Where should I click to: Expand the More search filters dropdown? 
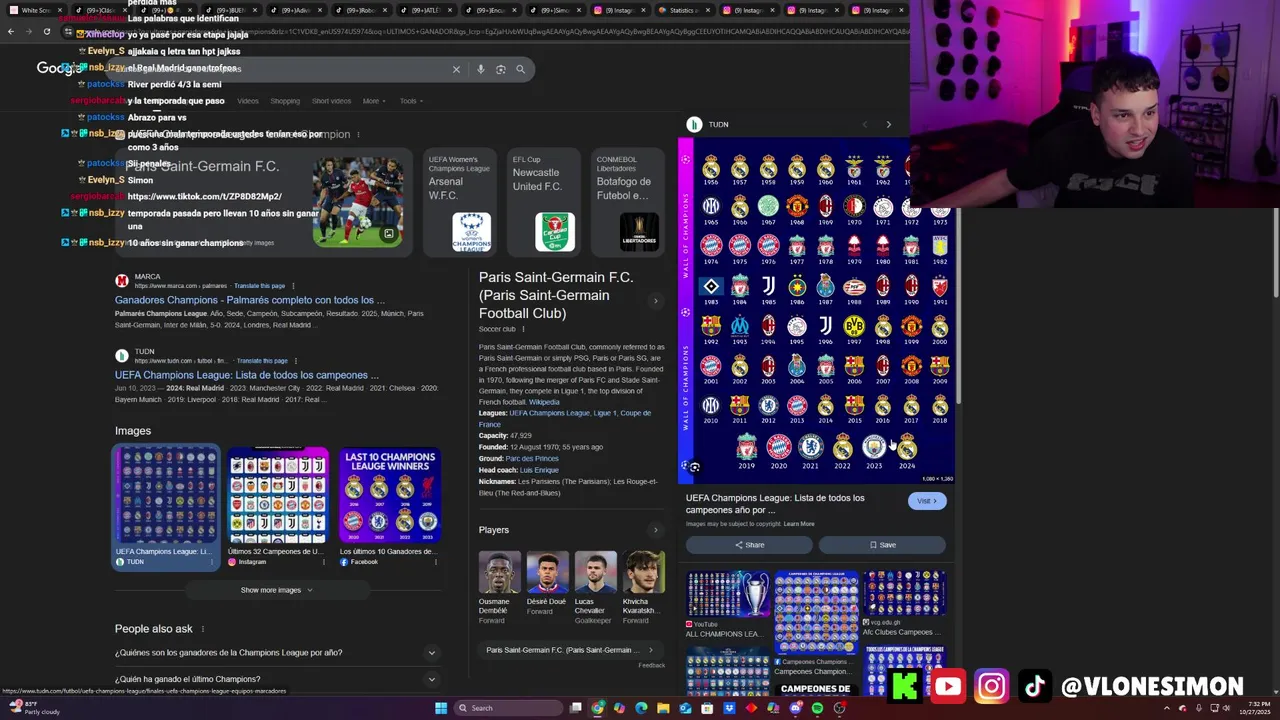coord(374,101)
